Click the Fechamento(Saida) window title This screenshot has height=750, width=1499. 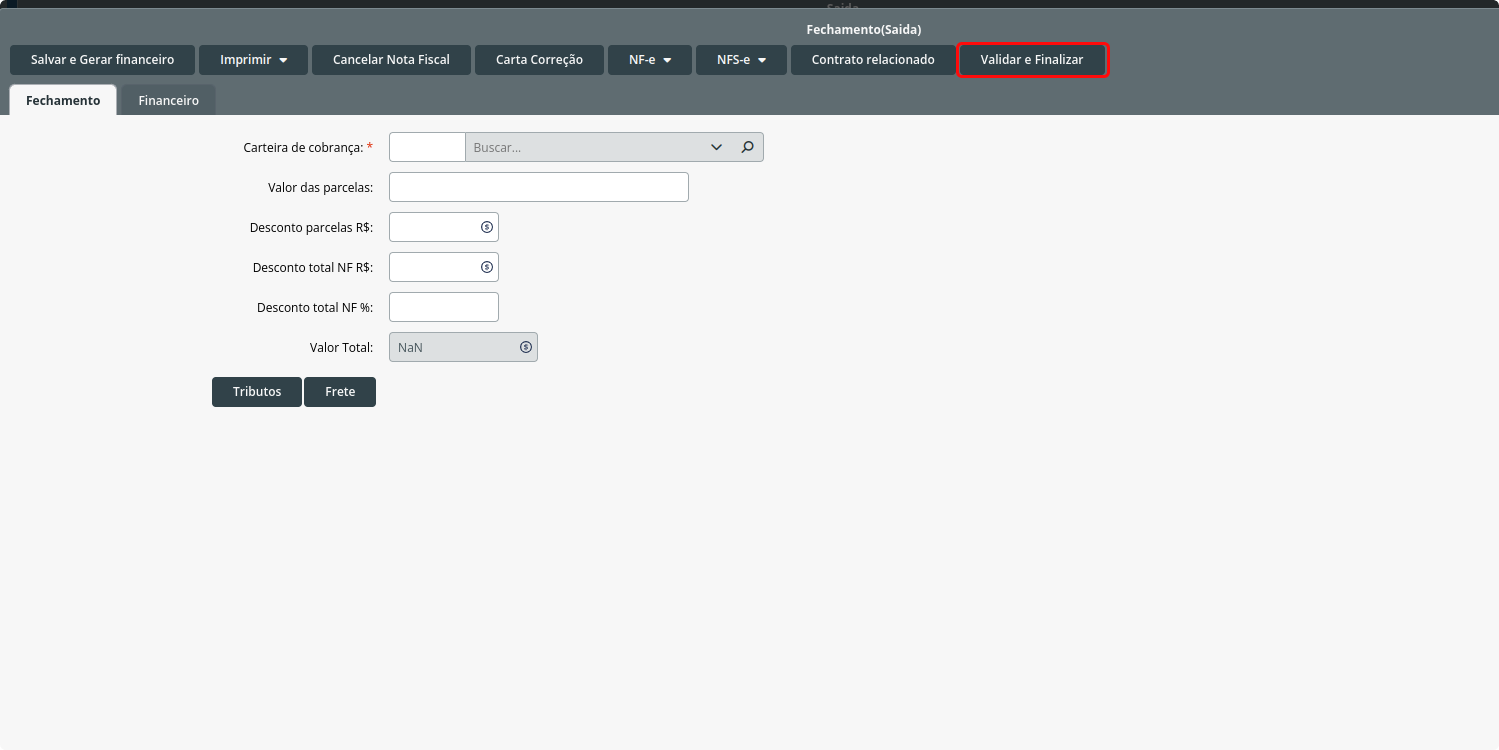tap(863, 30)
